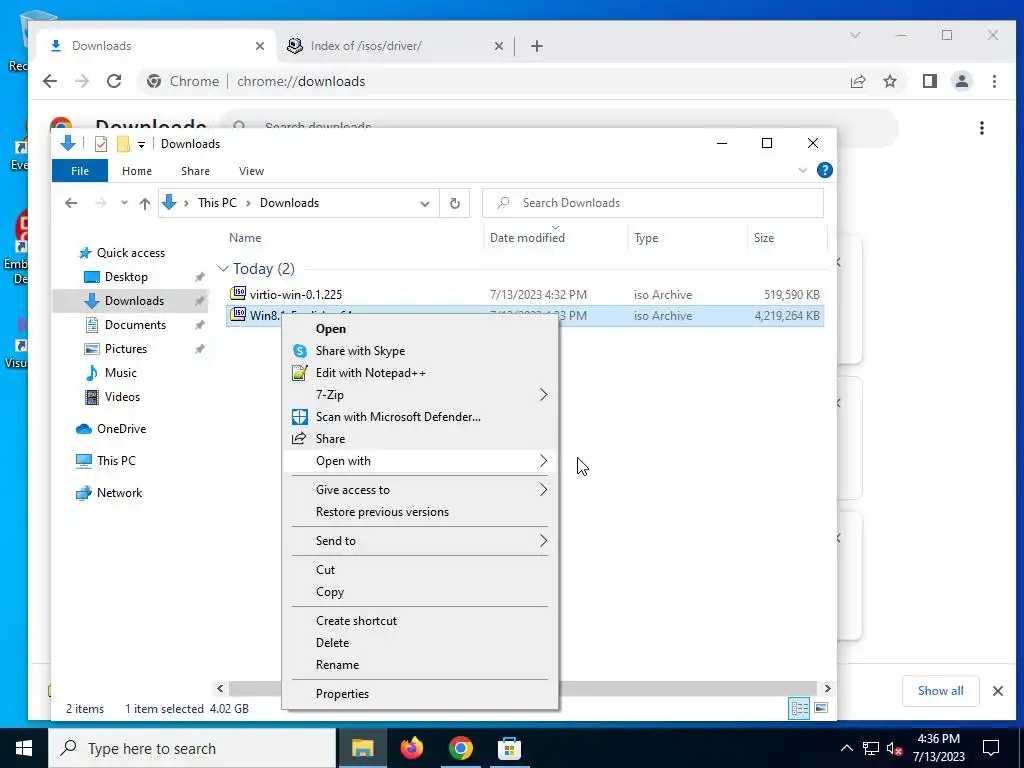Open the Give access to submenu
The image size is (1024, 768).
(420, 490)
